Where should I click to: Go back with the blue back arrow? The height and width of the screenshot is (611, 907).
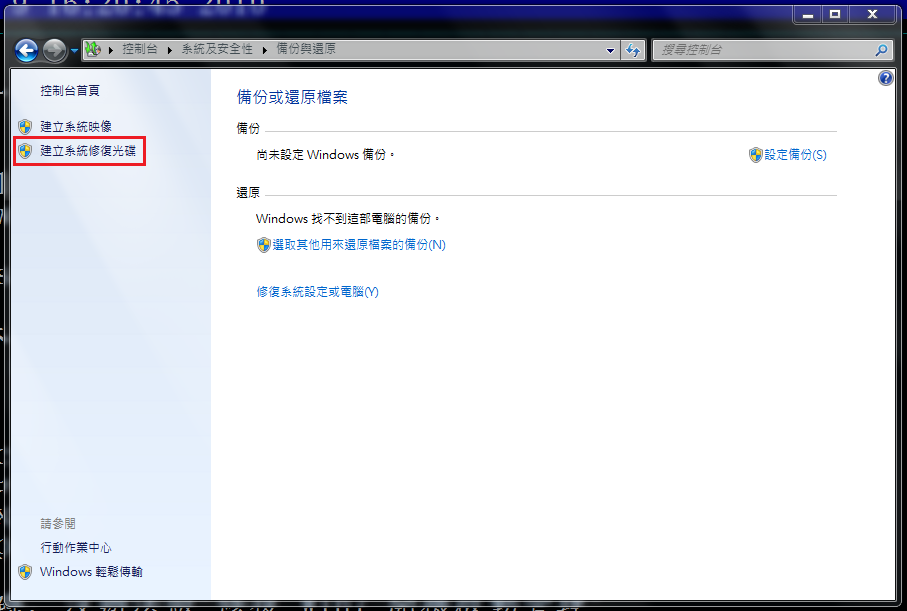pos(26,50)
